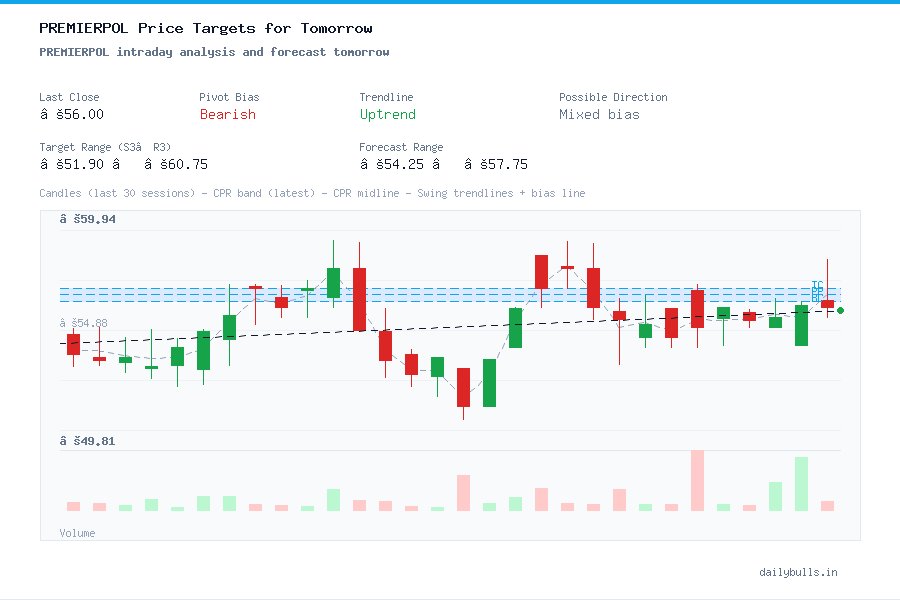
Task: Click the tallest red volume bar
Action: (697, 481)
